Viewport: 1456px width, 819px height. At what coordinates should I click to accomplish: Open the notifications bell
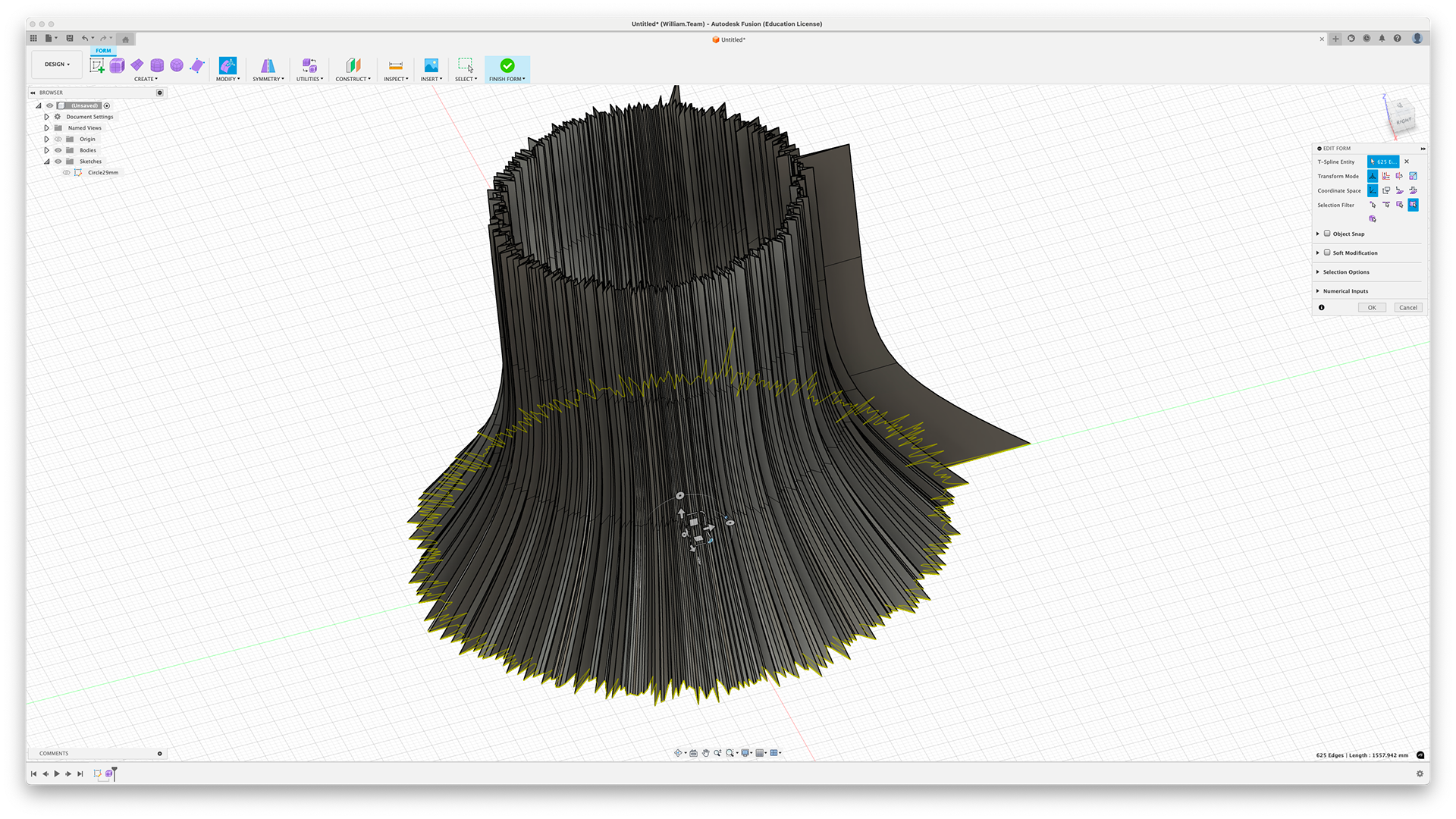click(1382, 39)
